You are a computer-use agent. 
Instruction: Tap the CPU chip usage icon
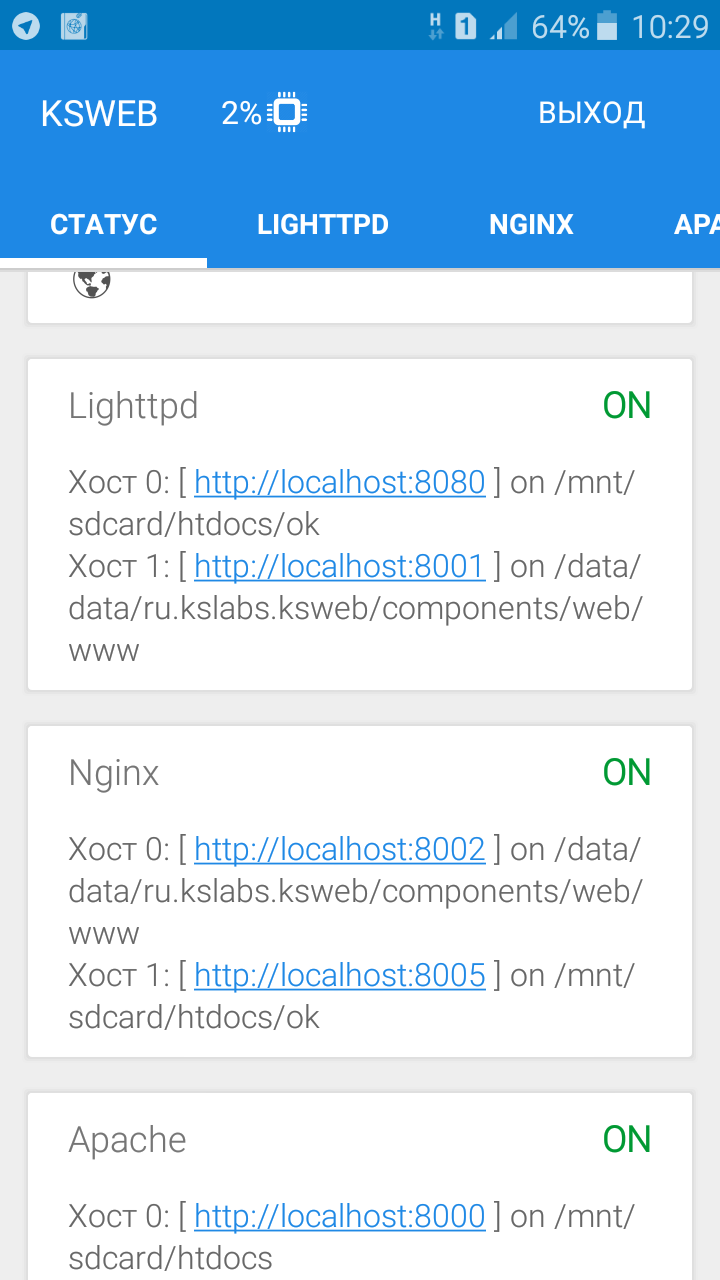287,112
